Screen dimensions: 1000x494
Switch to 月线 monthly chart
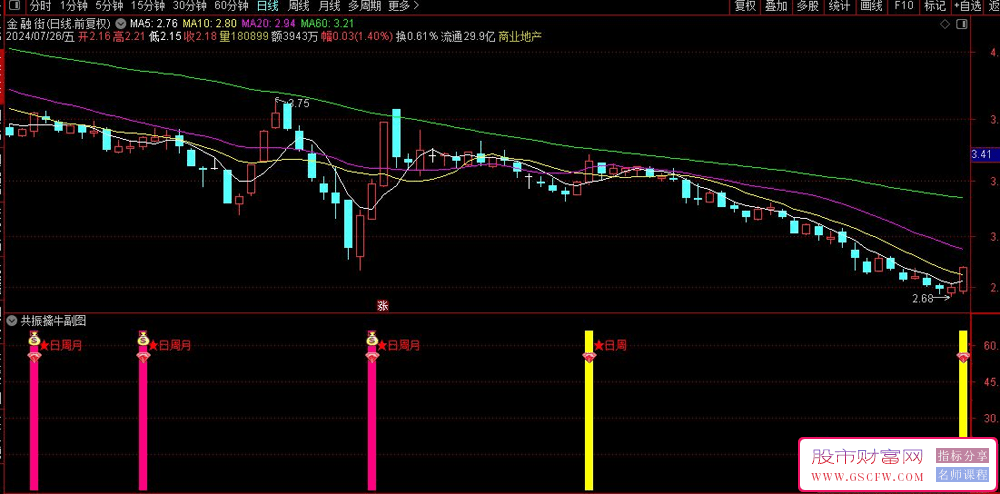coord(329,6)
